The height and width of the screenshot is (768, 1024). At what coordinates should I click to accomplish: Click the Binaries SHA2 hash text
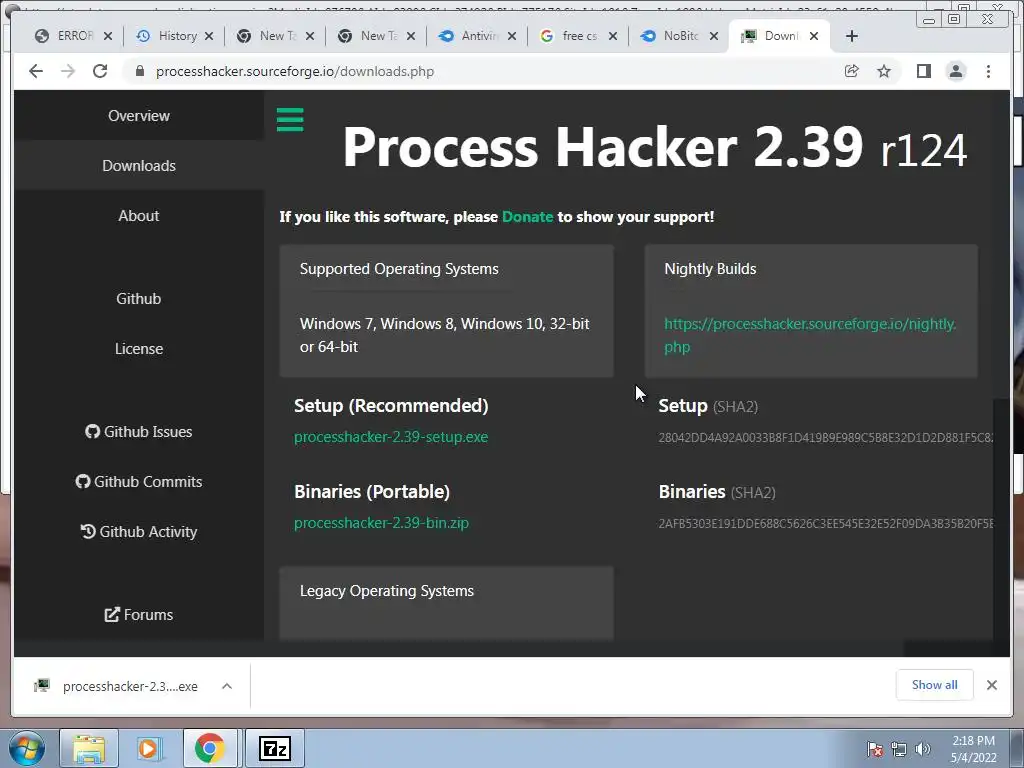825,524
